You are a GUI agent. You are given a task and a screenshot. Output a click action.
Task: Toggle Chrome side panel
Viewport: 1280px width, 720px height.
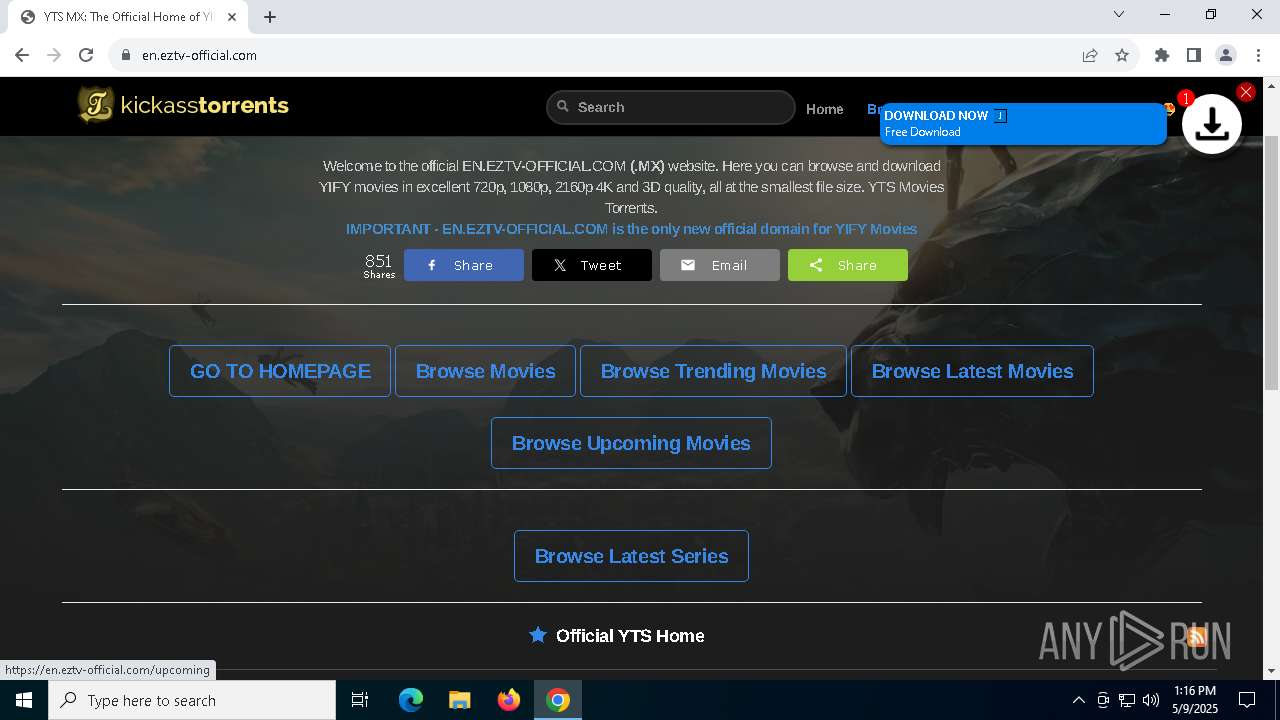(x=1194, y=55)
